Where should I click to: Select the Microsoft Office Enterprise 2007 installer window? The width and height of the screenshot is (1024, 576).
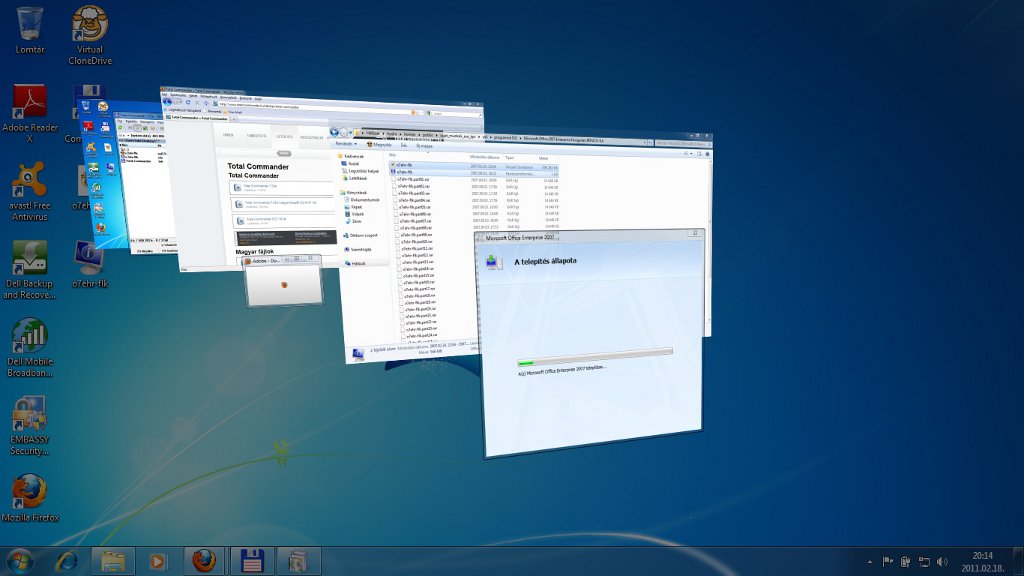pos(592,343)
